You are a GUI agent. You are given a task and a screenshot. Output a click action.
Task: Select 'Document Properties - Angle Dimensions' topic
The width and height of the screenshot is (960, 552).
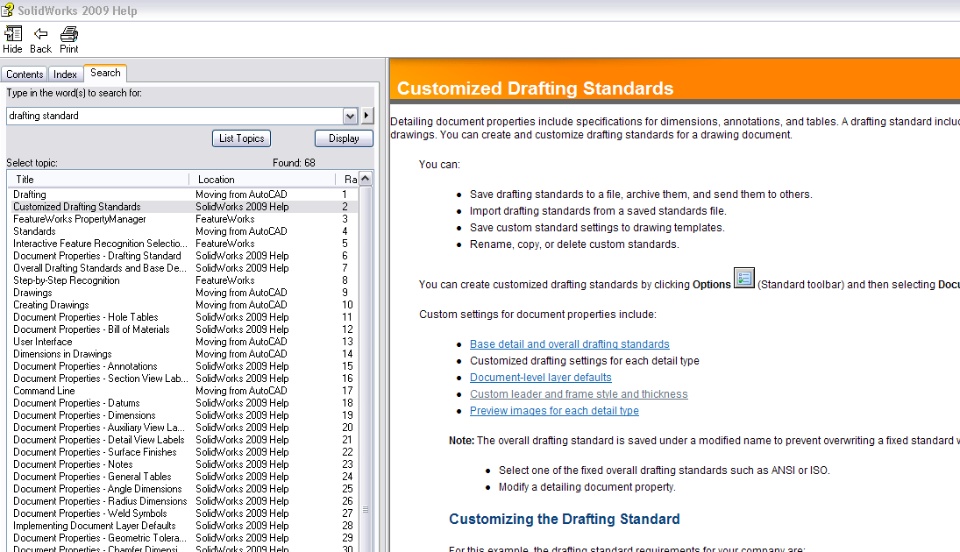tap(184, 488)
